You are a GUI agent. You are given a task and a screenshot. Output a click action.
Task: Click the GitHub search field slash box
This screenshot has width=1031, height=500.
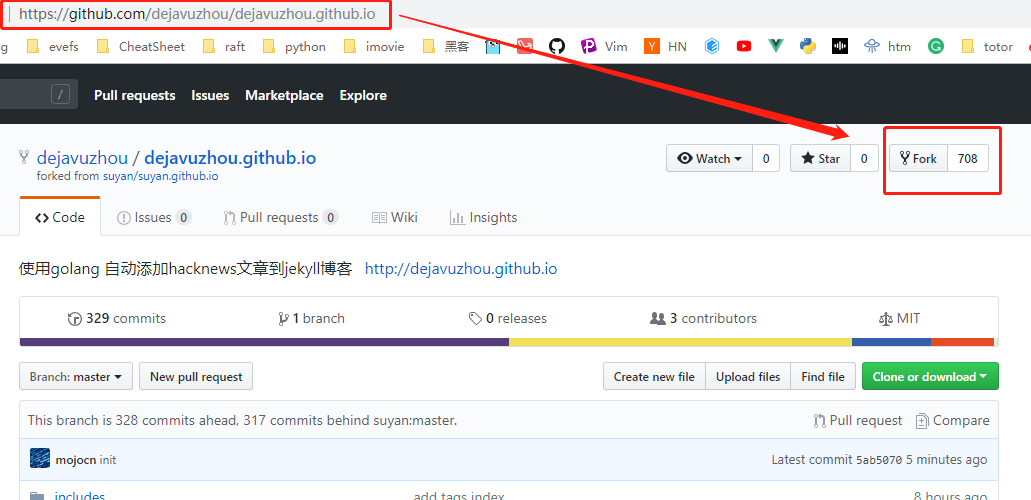pyautogui.click(x=60, y=95)
